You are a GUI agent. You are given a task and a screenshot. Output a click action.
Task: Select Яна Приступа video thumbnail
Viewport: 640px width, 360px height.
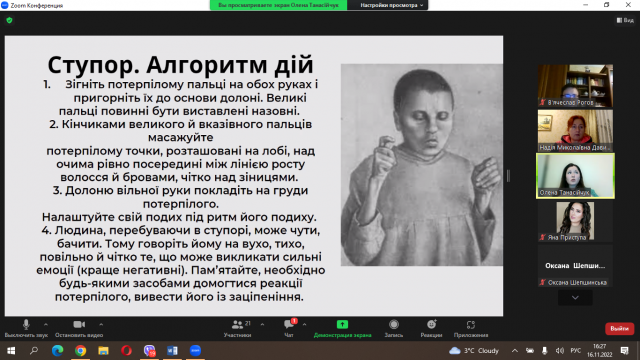(x=575, y=221)
